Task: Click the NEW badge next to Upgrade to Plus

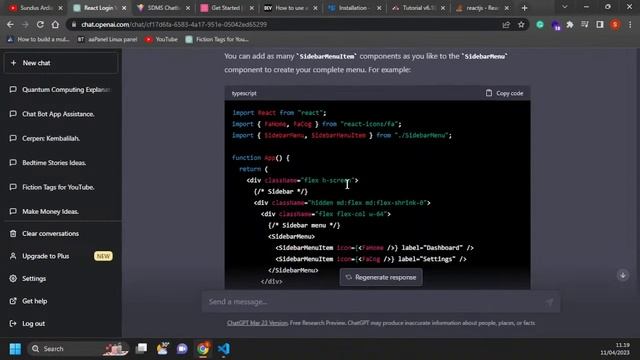Action: [103, 256]
